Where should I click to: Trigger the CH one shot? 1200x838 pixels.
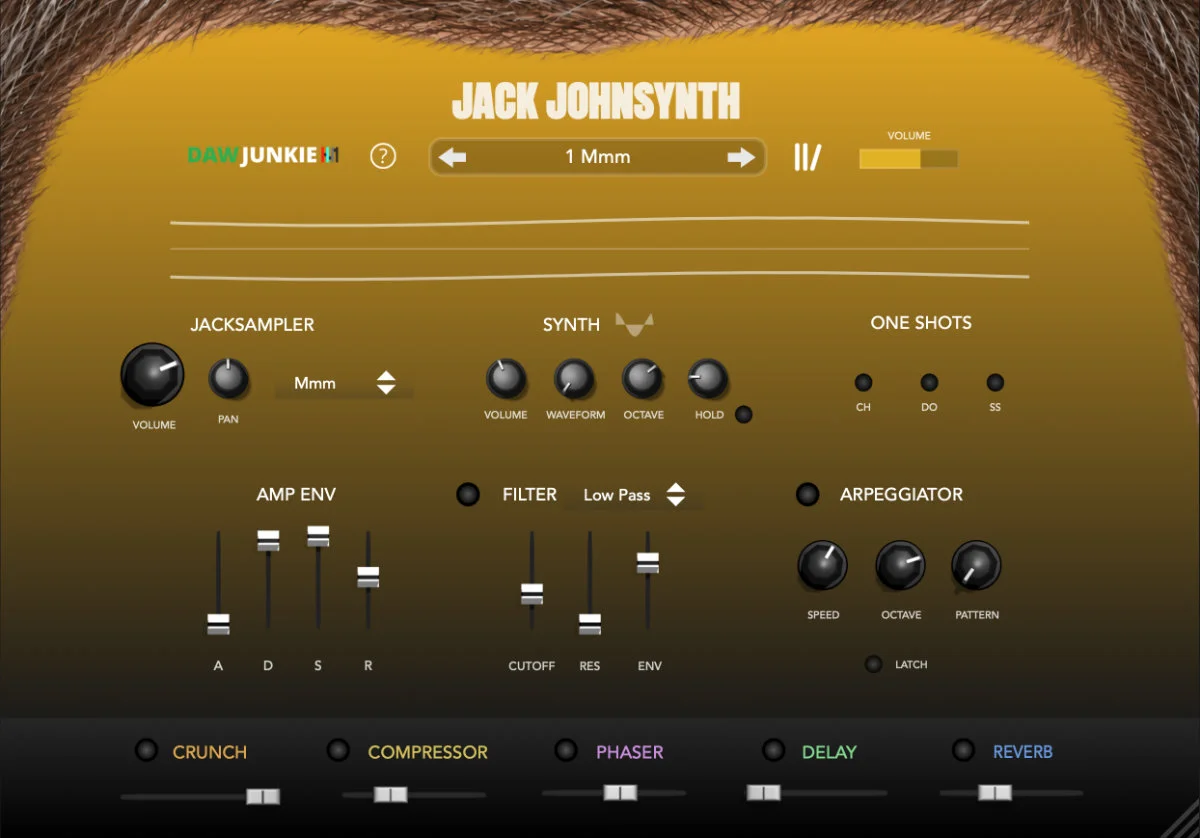(x=863, y=382)
